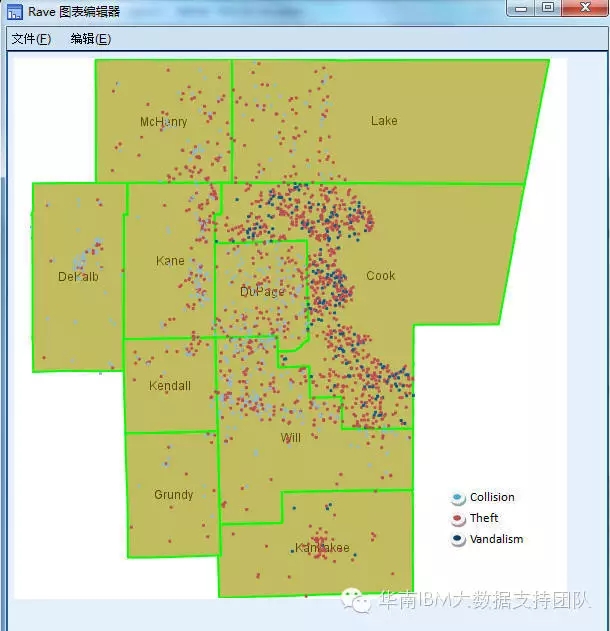
Task: Select the Kankakee county label
Action: (x=322, y=547)
